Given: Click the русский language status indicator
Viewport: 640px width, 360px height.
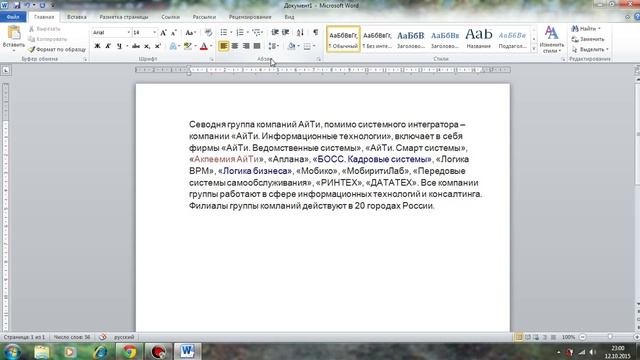Looking at the screenshot, I should (x=124, y=337).
